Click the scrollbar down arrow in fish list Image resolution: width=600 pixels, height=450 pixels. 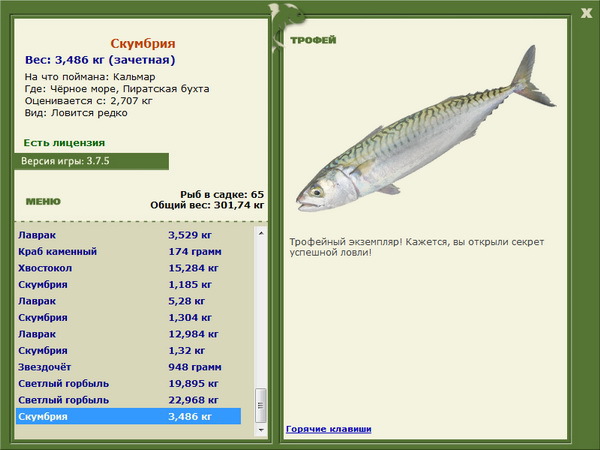(261, 430)
